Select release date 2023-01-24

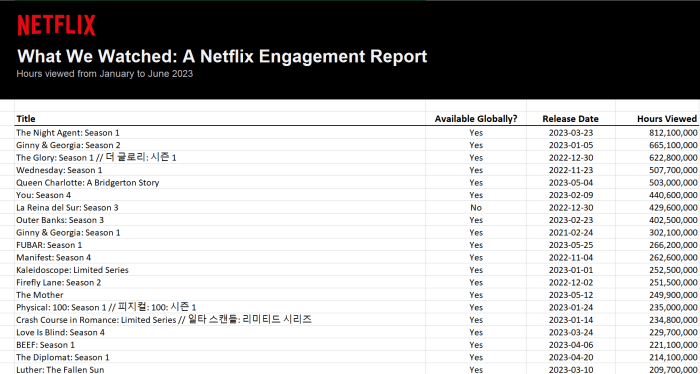point(571,308)
